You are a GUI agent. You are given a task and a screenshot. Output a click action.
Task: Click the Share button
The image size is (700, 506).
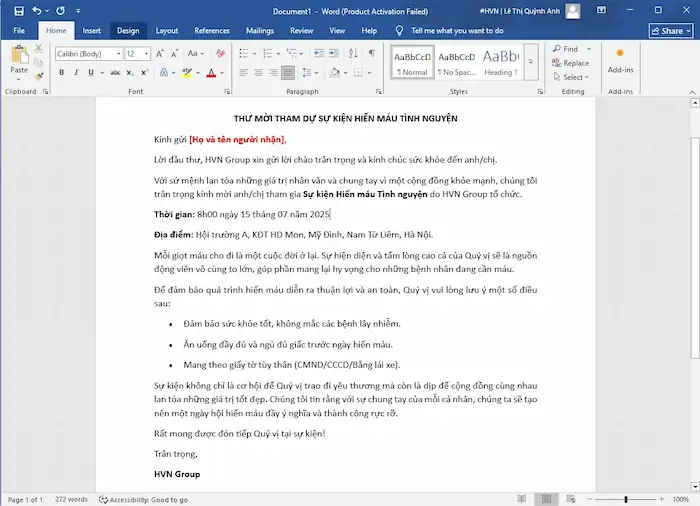667,31
